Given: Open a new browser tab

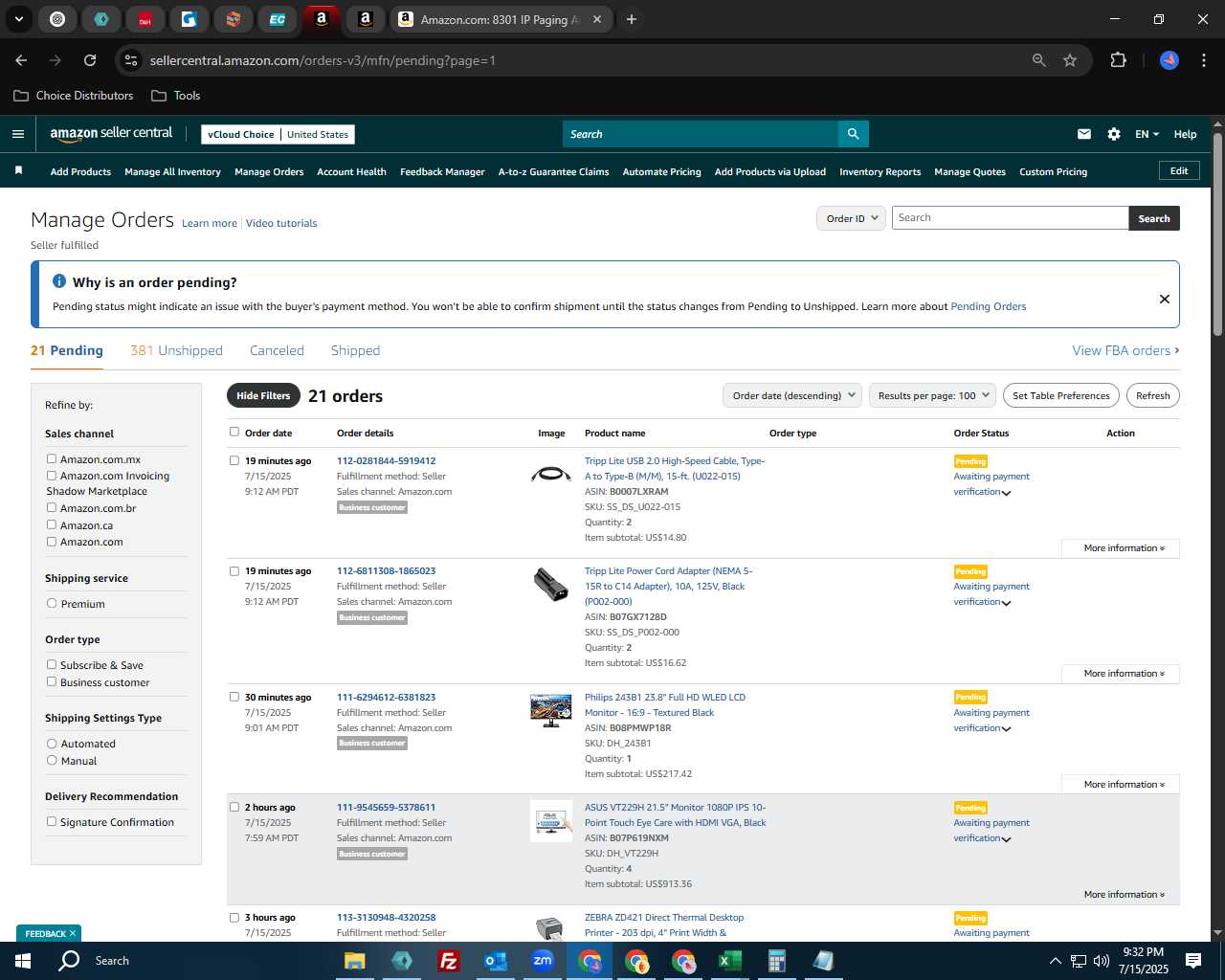Looking at the screenshot, I should (x=631, y=19).
